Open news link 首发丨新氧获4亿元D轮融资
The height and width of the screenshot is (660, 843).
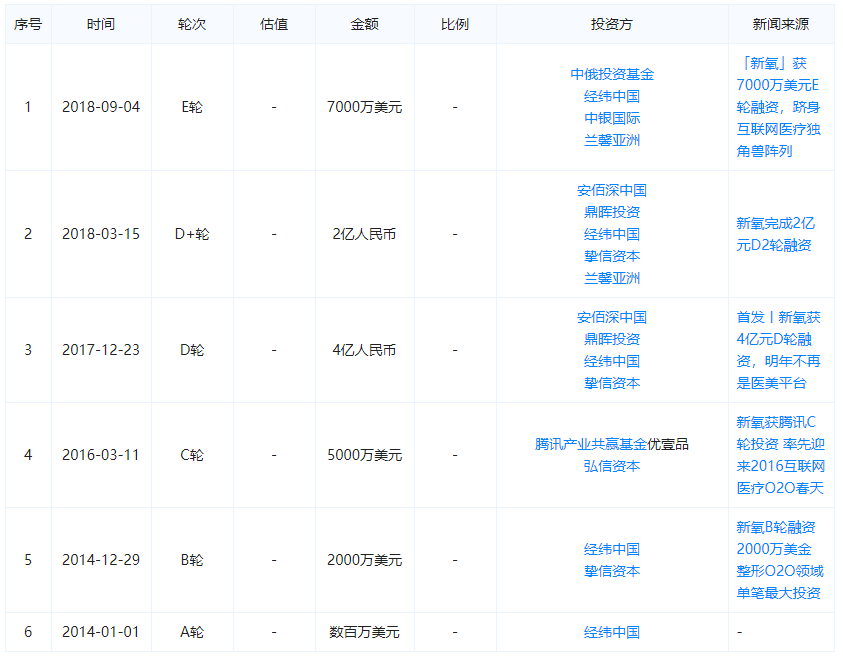(x=778, y=350)
